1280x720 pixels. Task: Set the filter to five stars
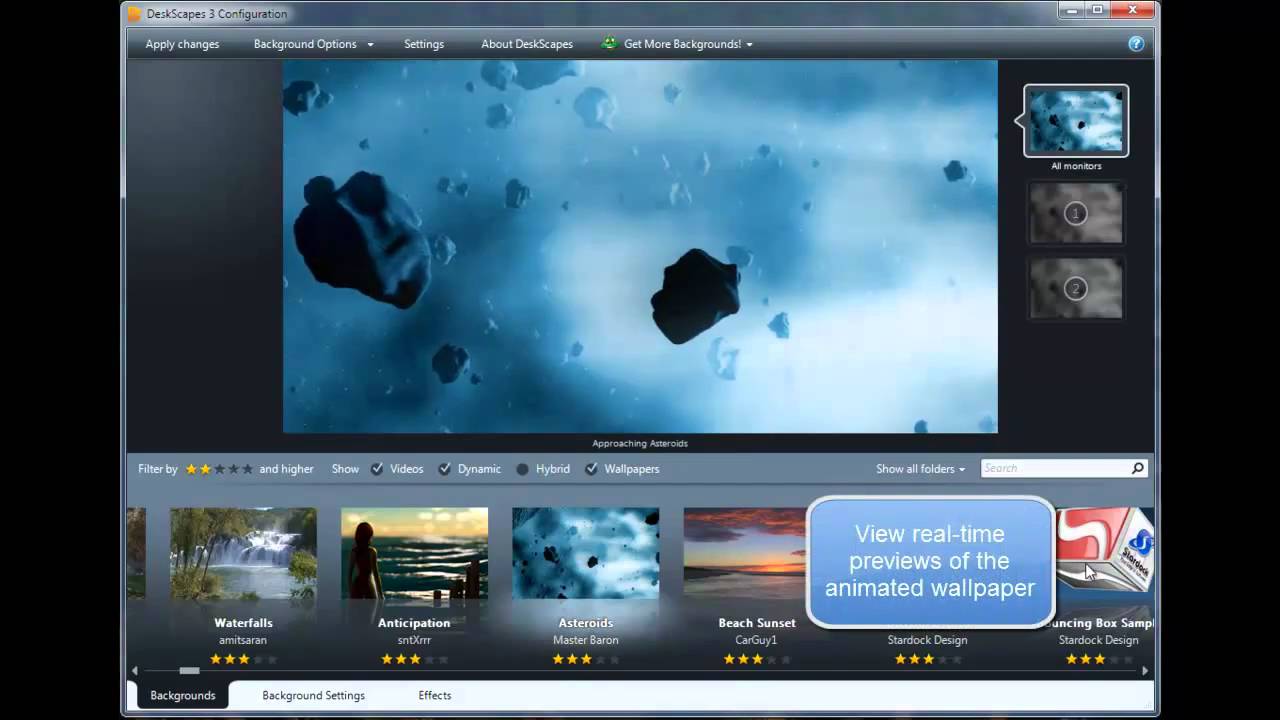point(247,468)
